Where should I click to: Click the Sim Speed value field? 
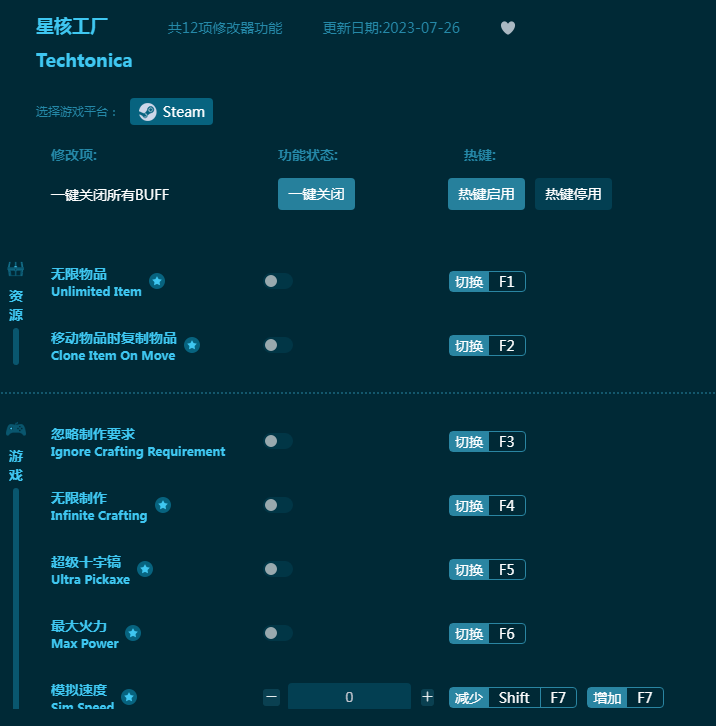tap(349, 696)
